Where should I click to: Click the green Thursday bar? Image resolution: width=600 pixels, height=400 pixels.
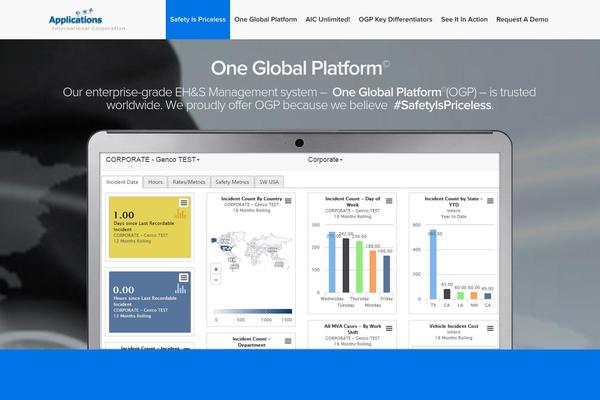tap(359, 267)
